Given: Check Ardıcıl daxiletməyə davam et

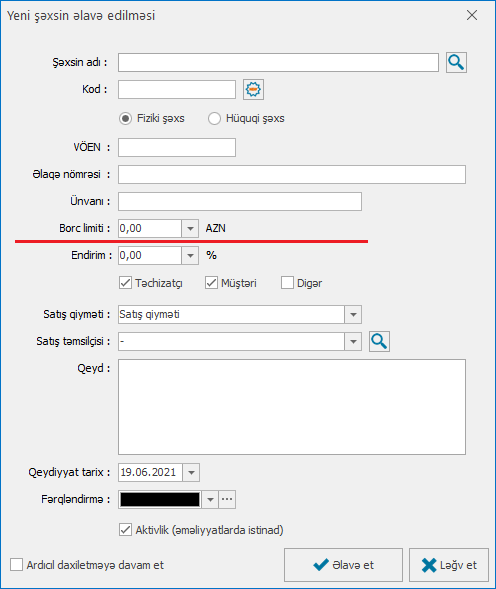Looking at the screenshot, I should click(17, 565).
